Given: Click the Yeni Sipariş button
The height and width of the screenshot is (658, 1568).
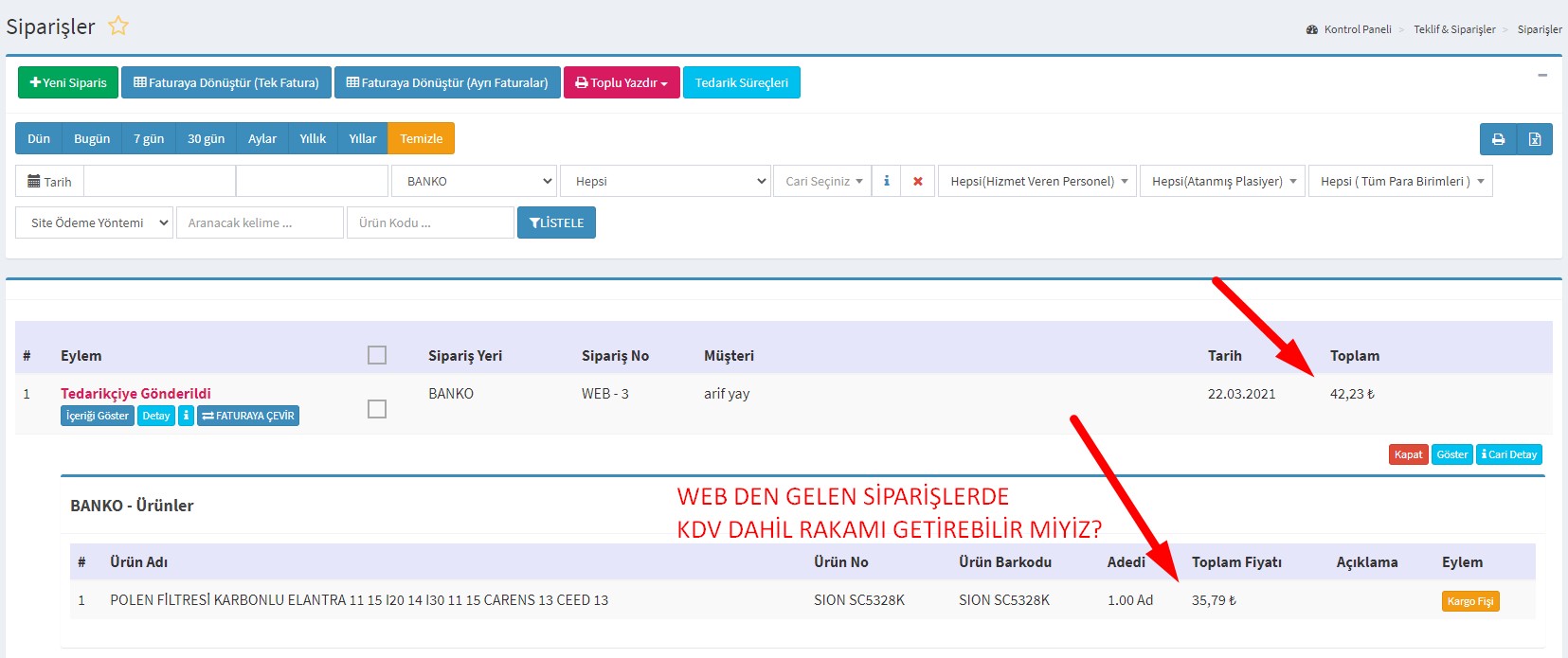Looking at the screenshot, I should (68, 82).
